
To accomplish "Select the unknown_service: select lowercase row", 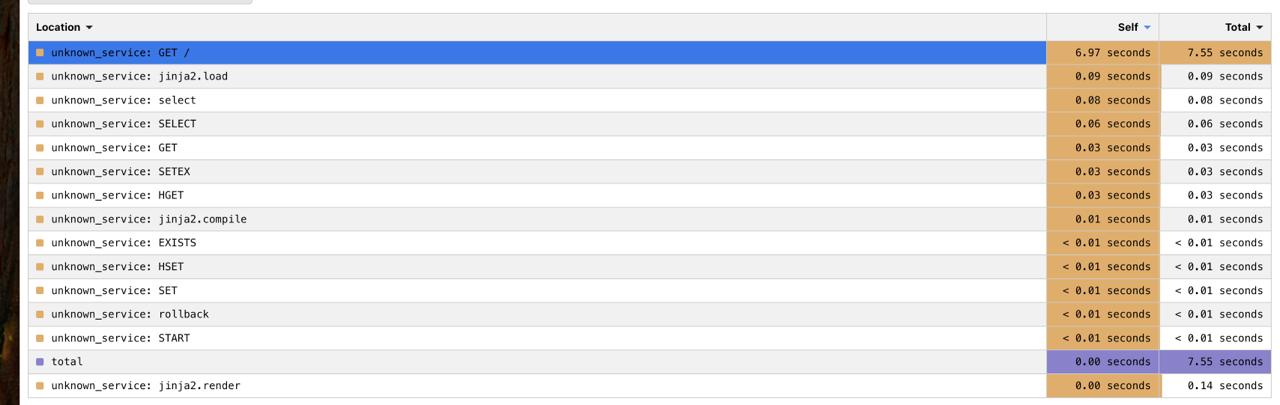I will click(x=650, y=100).
